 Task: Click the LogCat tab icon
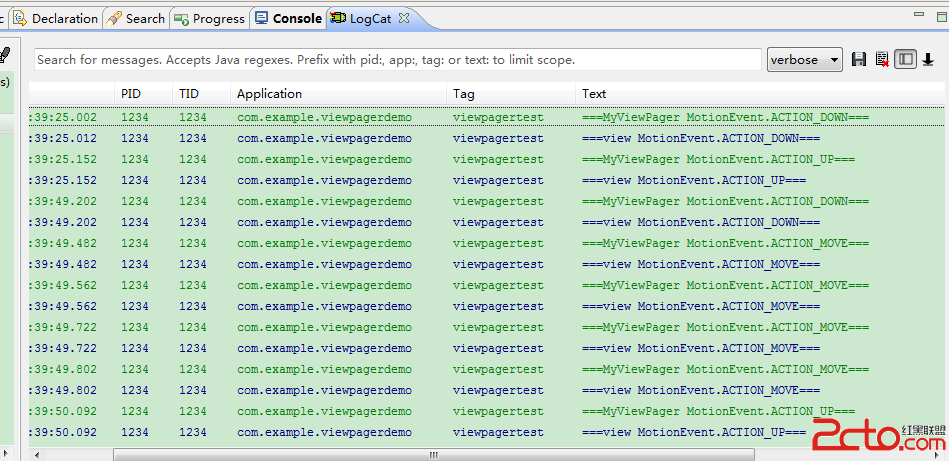(338, 18)
